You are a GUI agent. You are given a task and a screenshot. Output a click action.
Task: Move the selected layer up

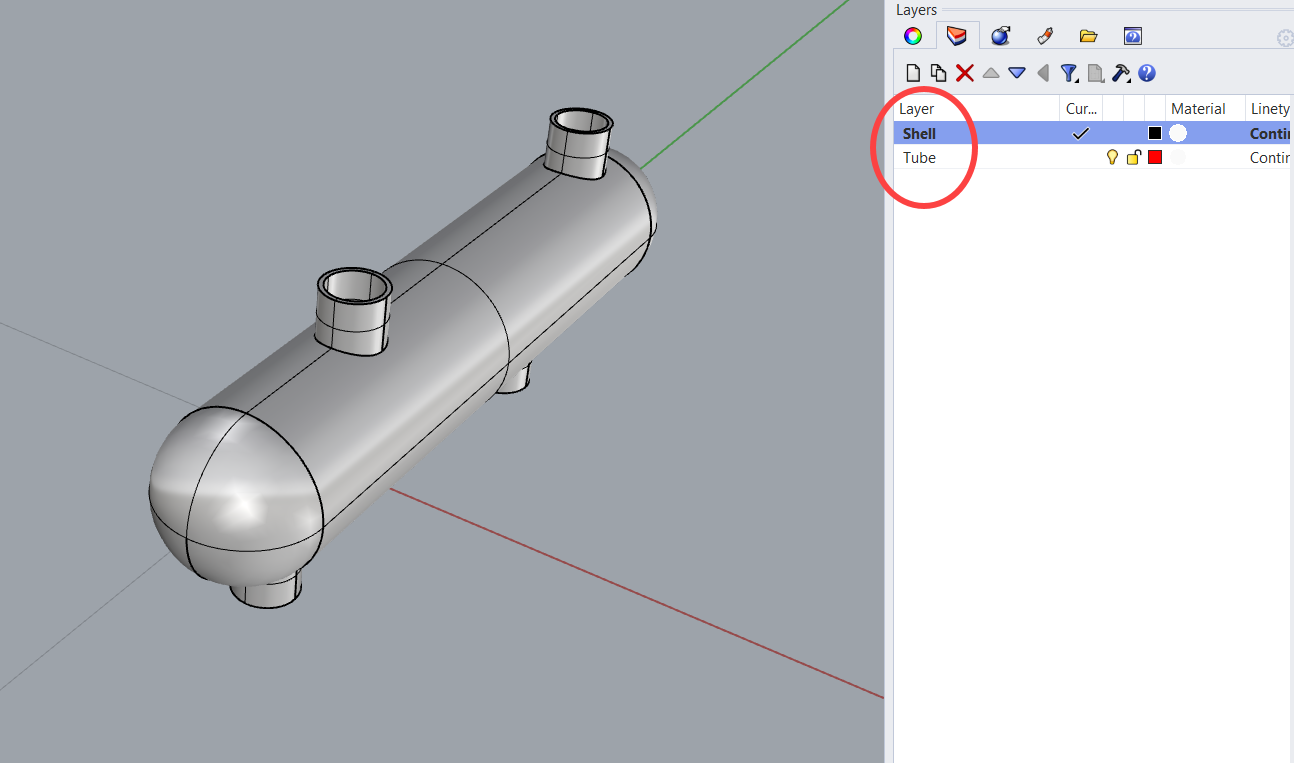pyautogui.click(x=990, y=72)
